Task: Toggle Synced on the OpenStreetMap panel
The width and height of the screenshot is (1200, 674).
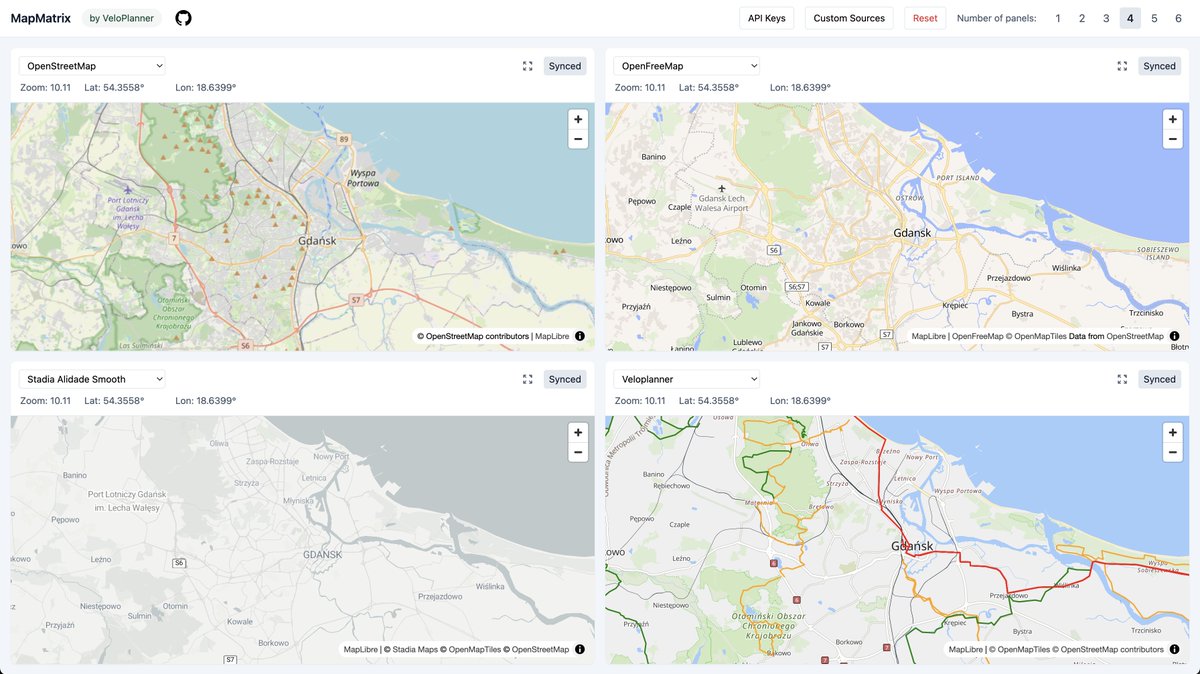Action: point(565,66)
